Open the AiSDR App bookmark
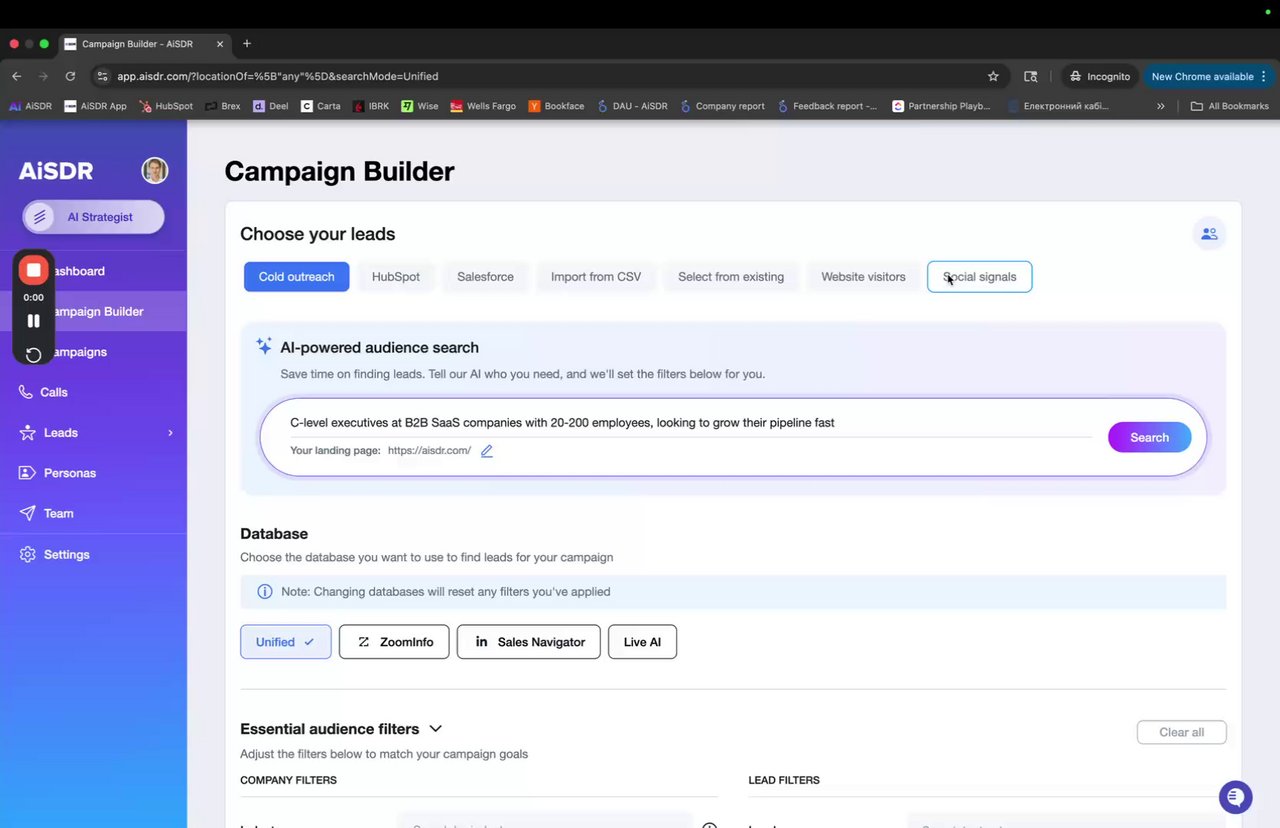The image size is (1280, 828). click(x=95, y=106)
